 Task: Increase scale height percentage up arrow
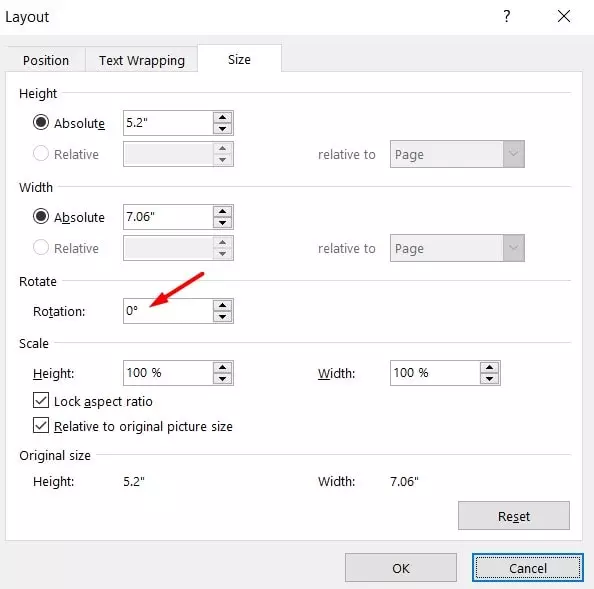click(x=222, y=367)
